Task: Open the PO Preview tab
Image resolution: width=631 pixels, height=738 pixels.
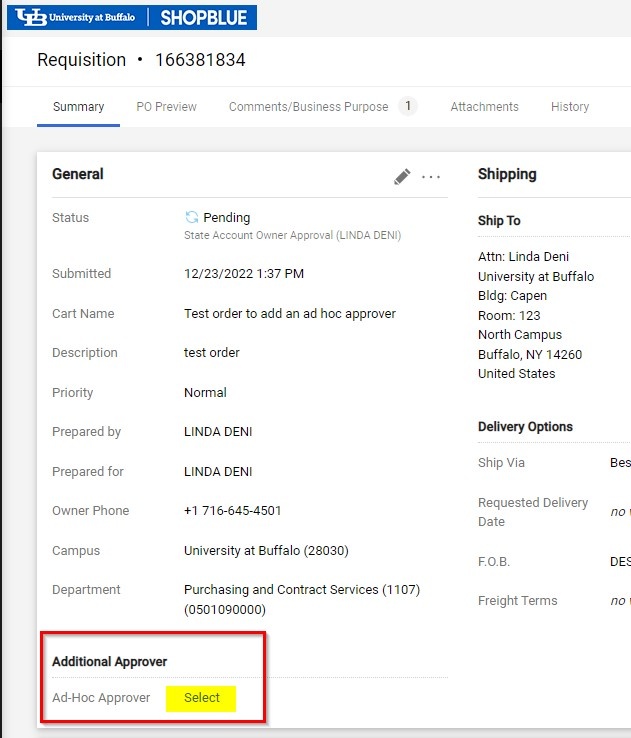Action: pyautogui.click(x=166, y=107)
